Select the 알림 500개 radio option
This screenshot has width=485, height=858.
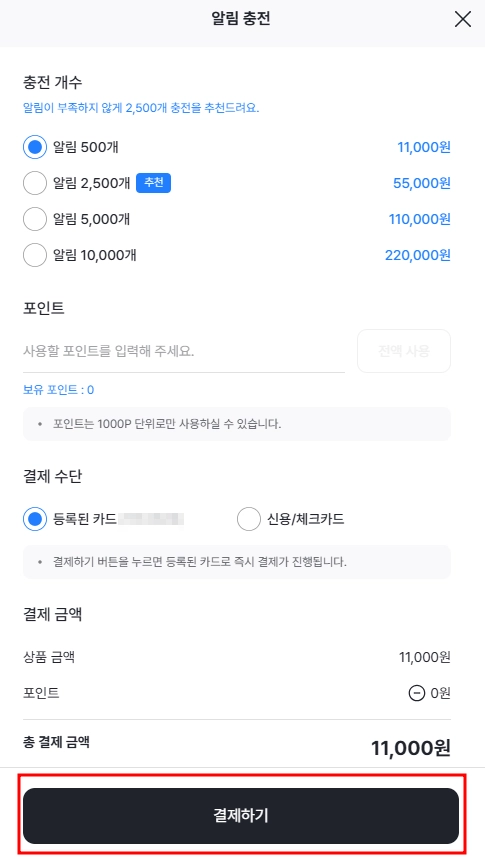(x=34, y=147)
